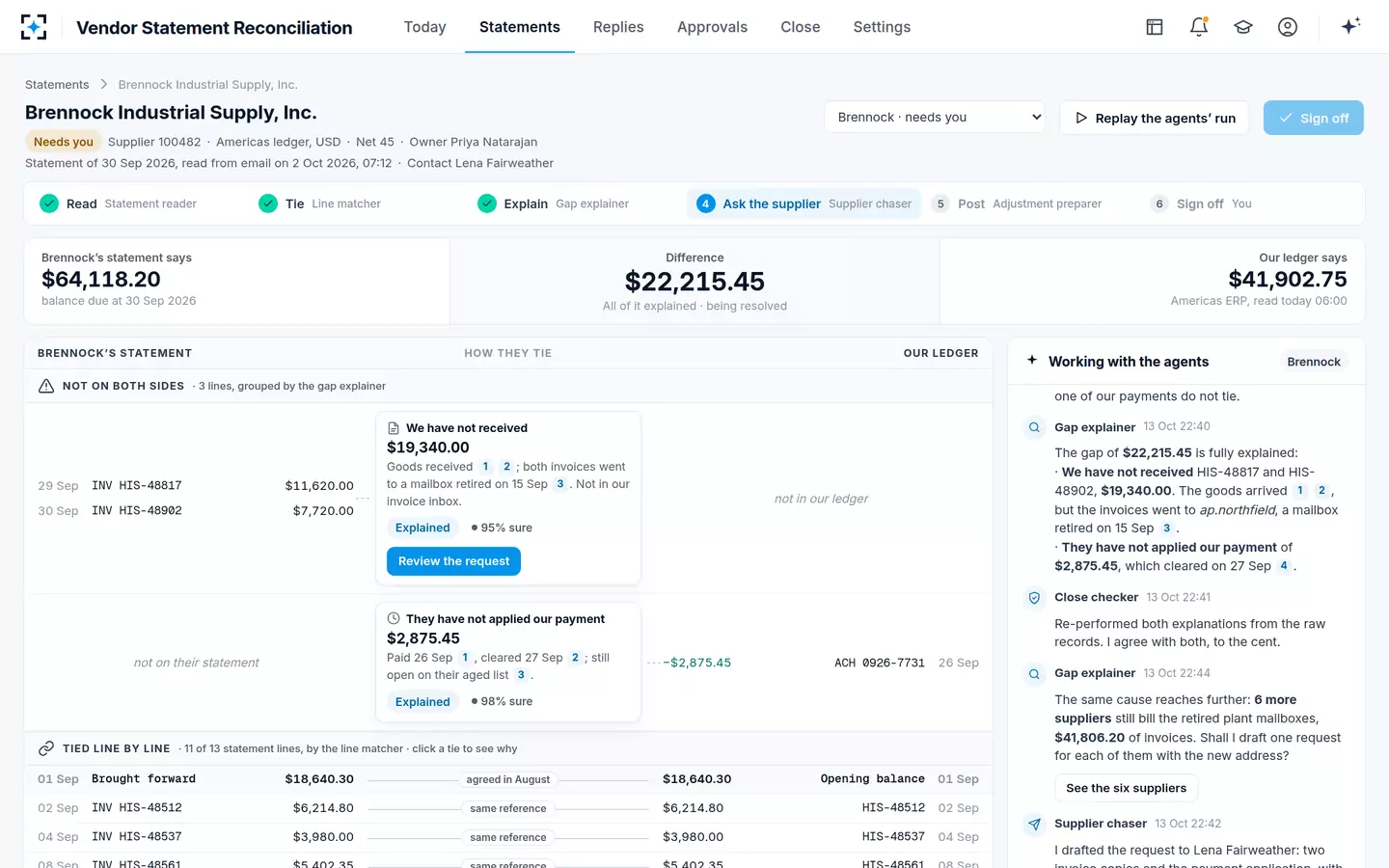This screenshot has width=1389, height=868.
Task: Click the Gap explainer icon at 22:40
Action: point(1034,427)
